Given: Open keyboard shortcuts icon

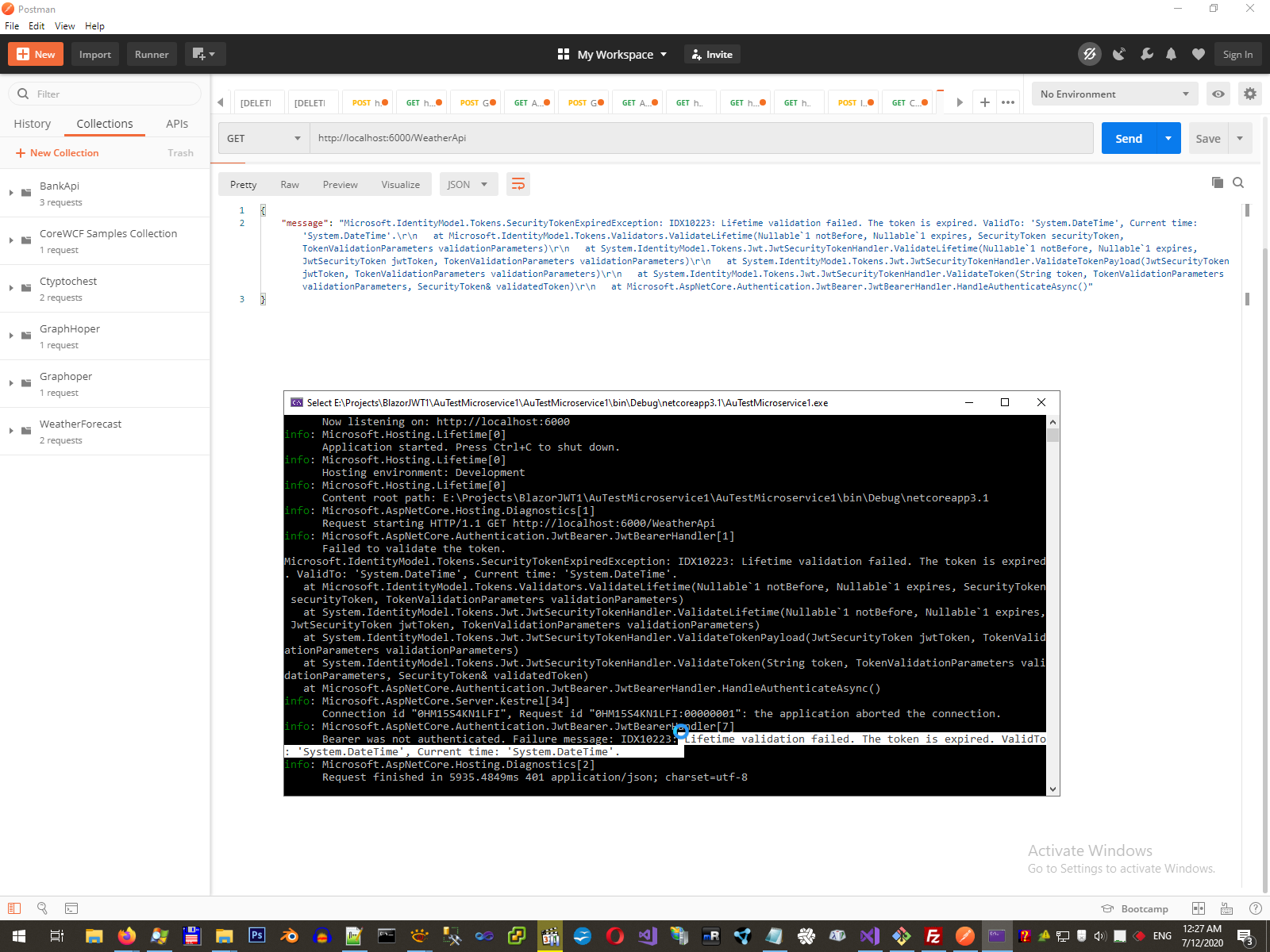Looking at the screenshot, I should point(1226,908).
